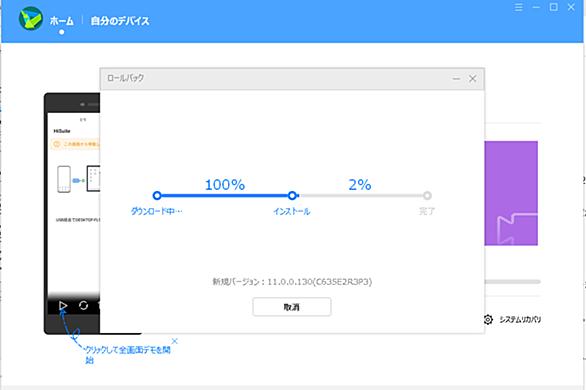Click the インストール step marker
Viewport: 586px width, 390px height.
click(x=292, y=195)
